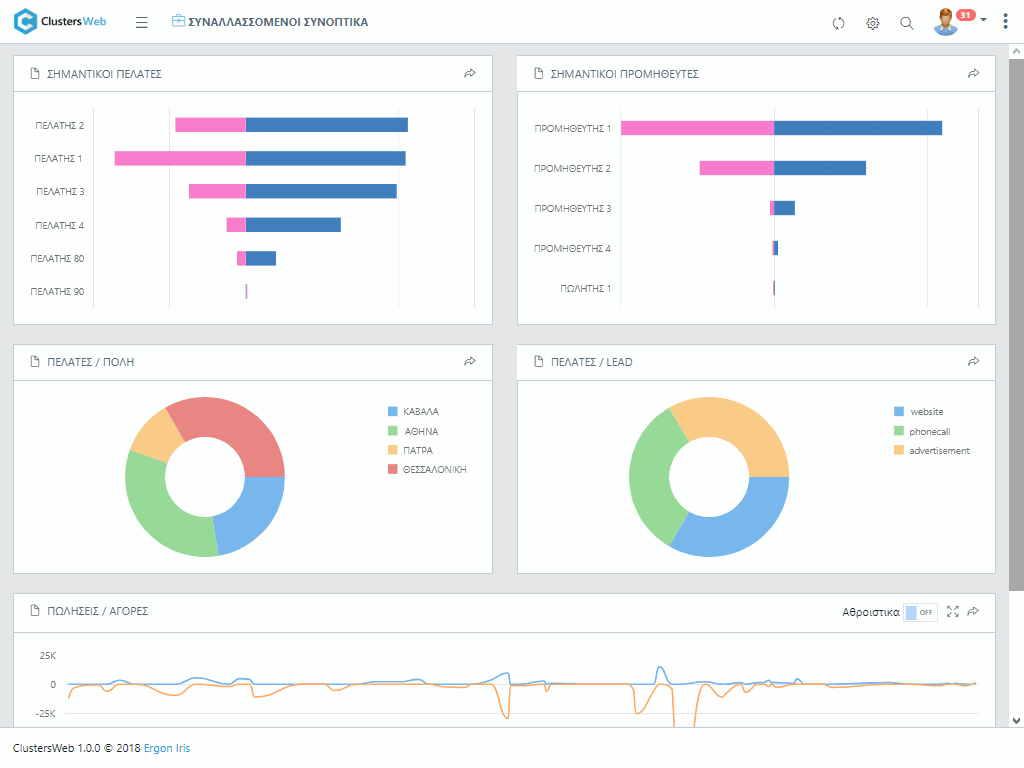Share the ΣΗΜΑΝΤΙΚΟΙ ΠΡΟΜΗΘΕΥΤΕΣ panel
Screen dimensions: 1024x768
coord(973,74)
